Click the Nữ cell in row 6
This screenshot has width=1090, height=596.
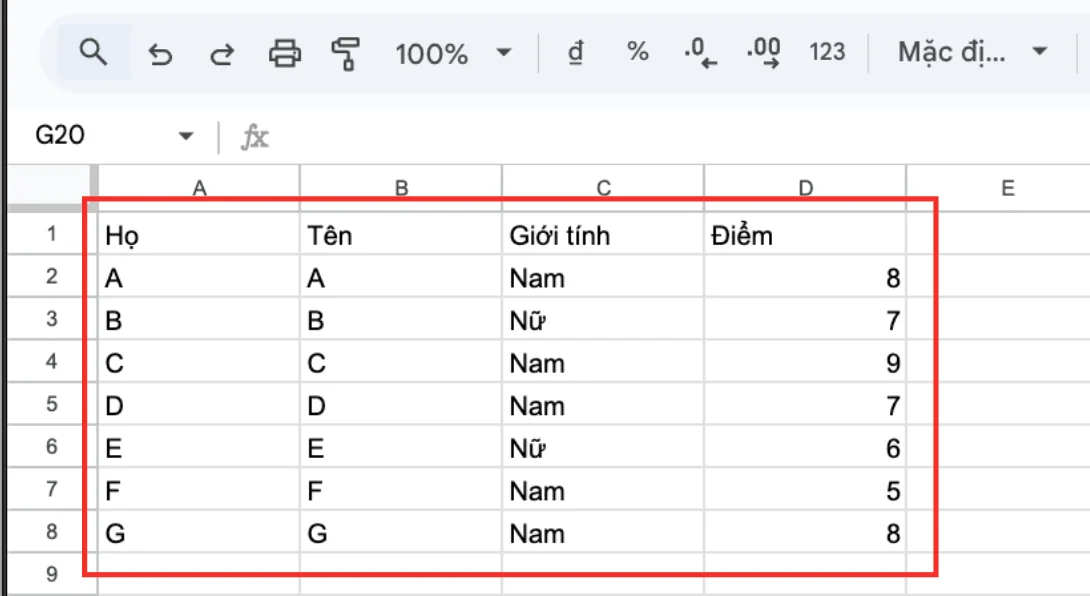pyautogui.click(x=603, y=446)
